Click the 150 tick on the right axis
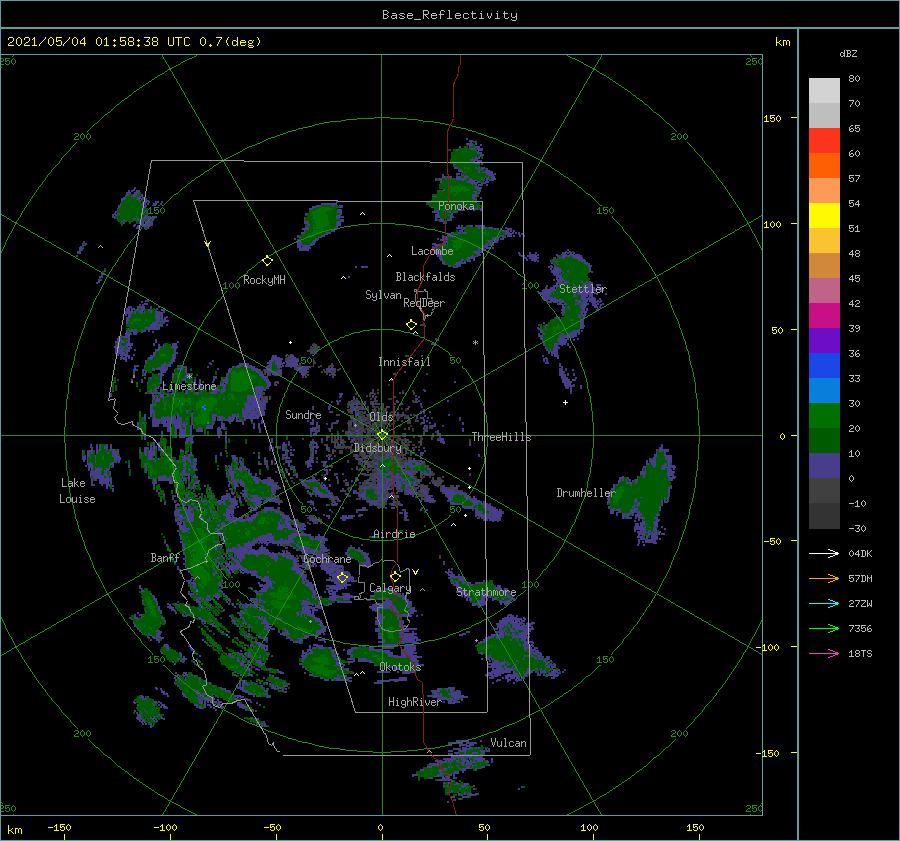Screen dimensions: 900x841 (772, 118)
